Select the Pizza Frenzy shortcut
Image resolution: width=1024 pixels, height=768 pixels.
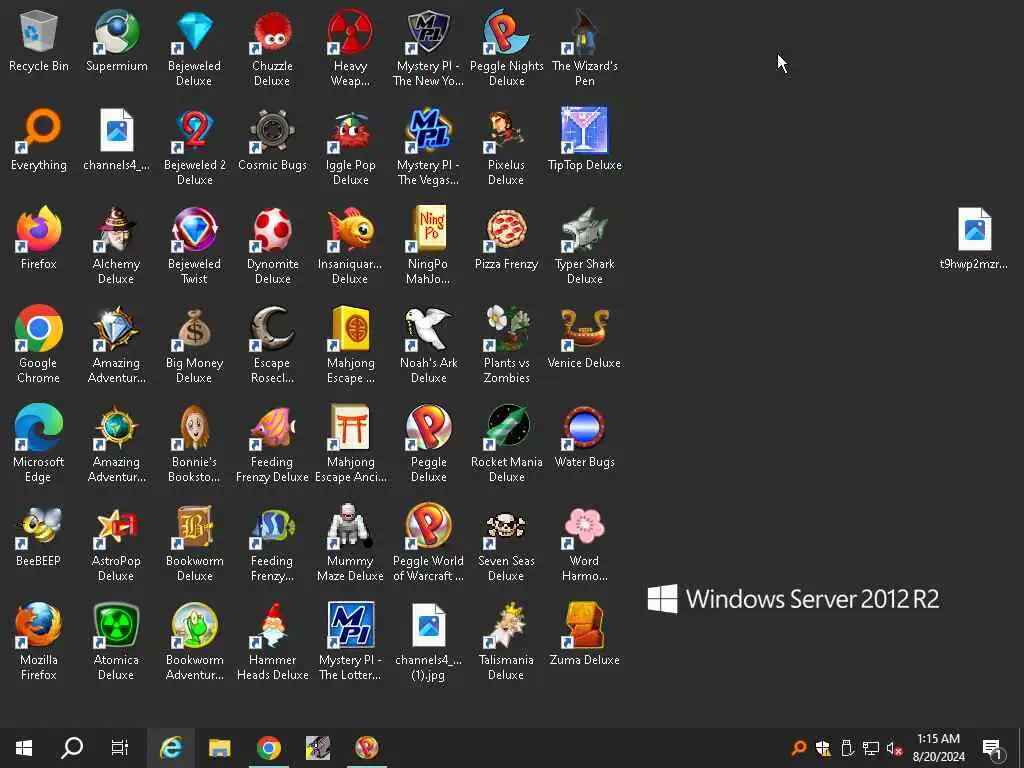(x=506, y=239)
